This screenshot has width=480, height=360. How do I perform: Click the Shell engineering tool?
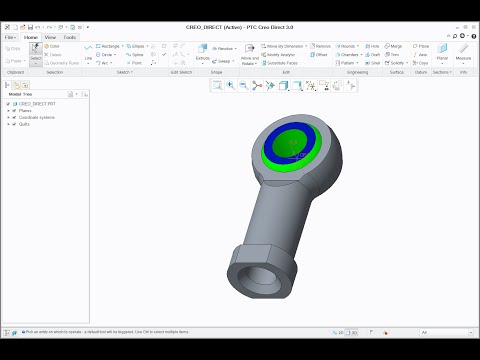click(x=372, y=63)
